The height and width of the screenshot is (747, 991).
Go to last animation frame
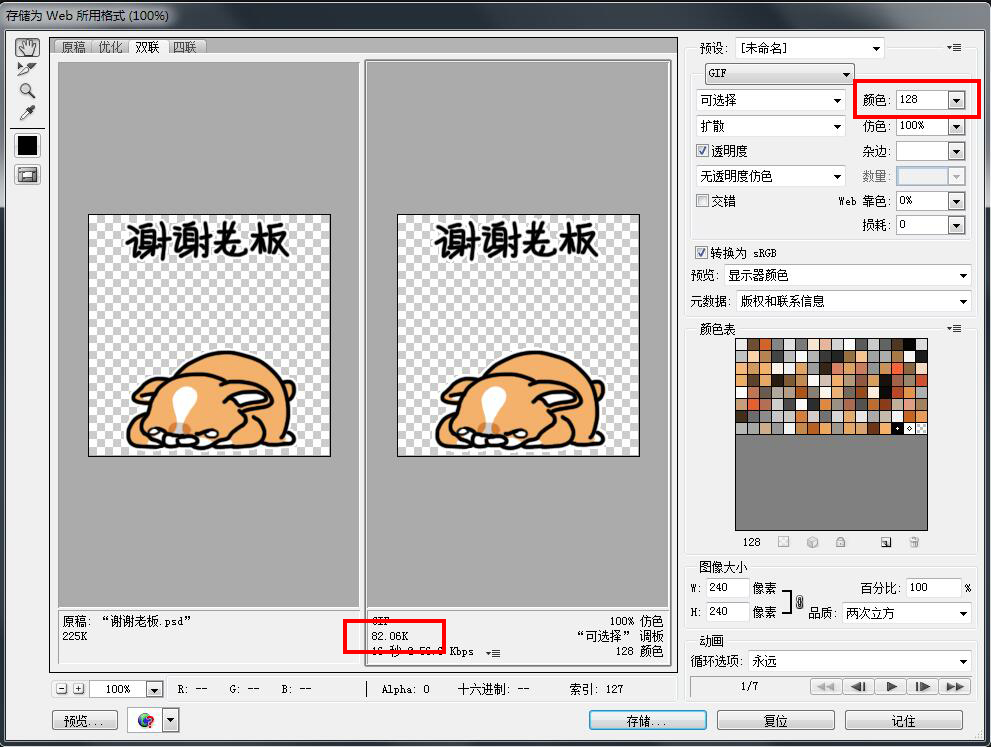[955, 686]
